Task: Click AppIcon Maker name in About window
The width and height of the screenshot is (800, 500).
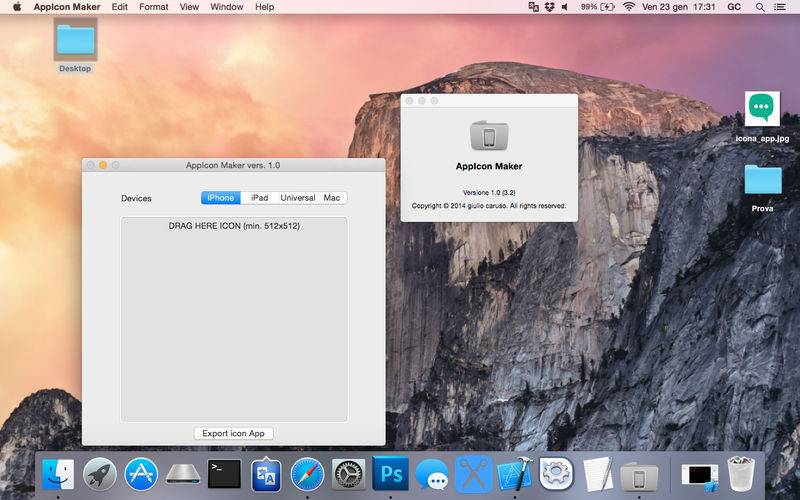Action: (x=489, y=166)
